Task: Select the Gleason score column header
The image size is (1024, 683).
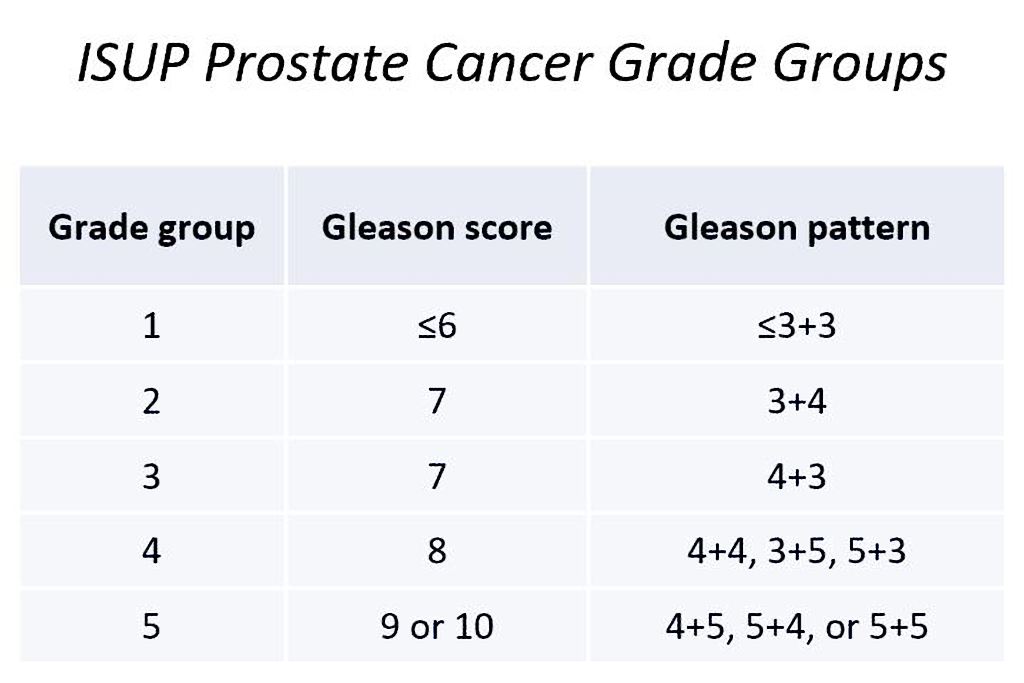Action: pyautogui.click(x=437, y=226)
